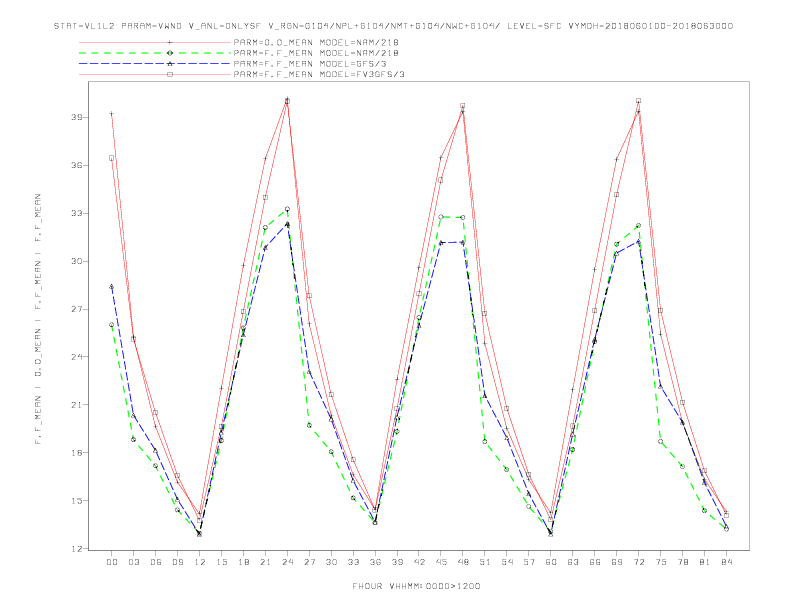792x612 pixels.
Task: Select legend text PARM=F.F_MEAN MODEL=NAM/218
Action: (316, 53)
